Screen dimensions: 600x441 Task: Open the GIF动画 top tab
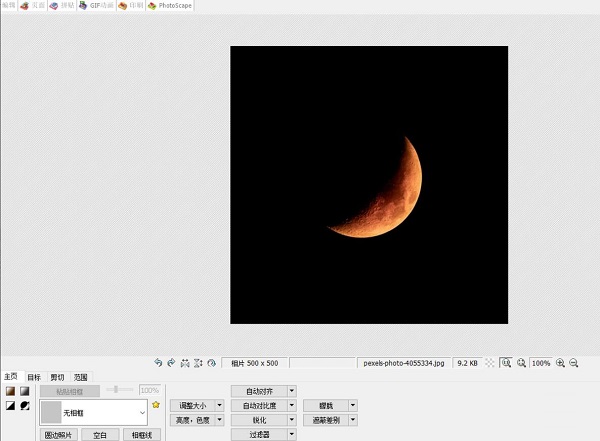tap(98, 6)
